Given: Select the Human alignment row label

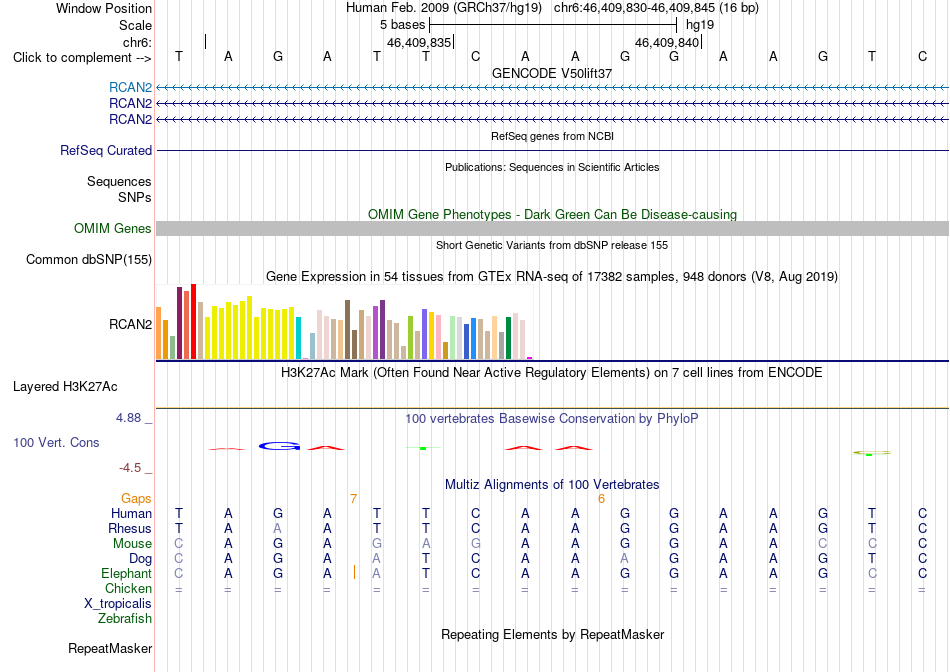Looking at the screenshot, I should 131,513.
